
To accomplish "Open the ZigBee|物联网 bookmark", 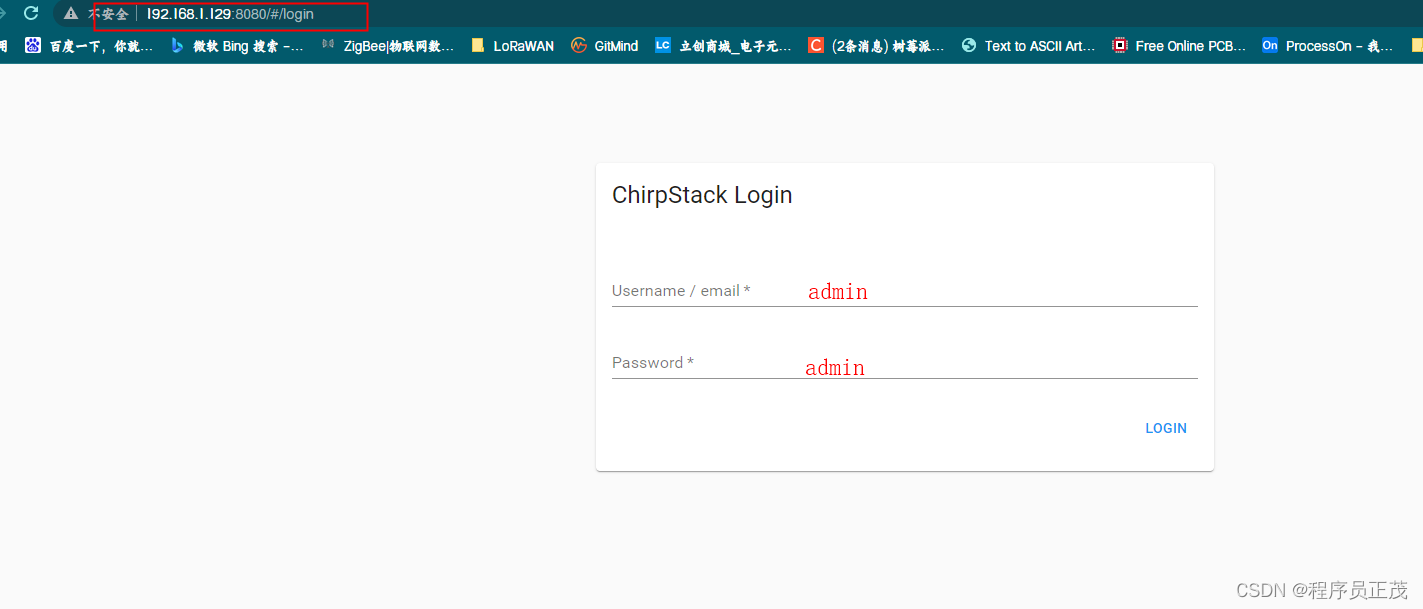I will (x=387, y=45).
